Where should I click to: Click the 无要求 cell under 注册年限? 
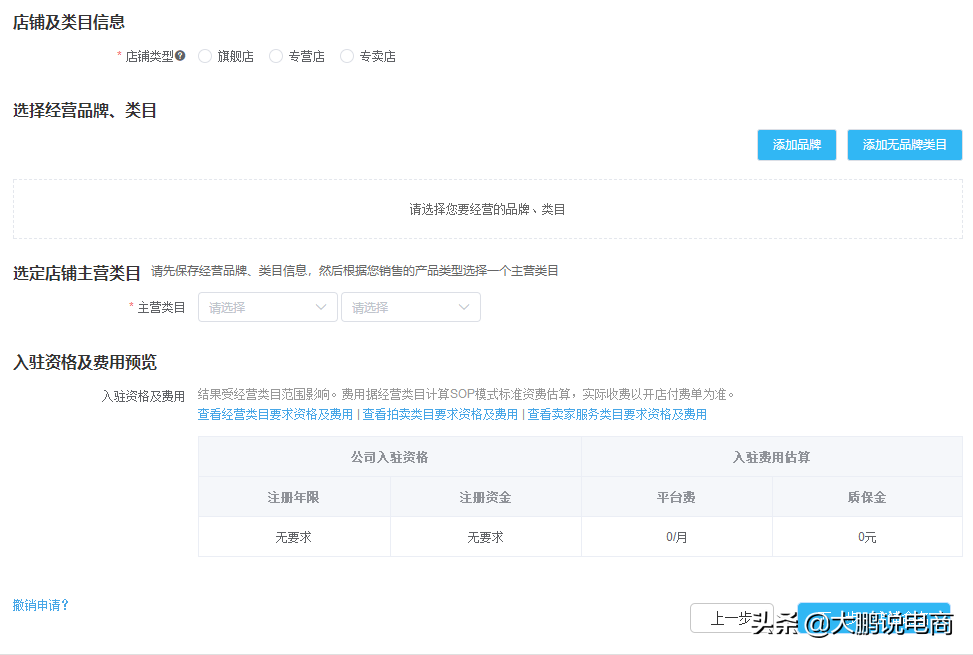pos(294,537)
